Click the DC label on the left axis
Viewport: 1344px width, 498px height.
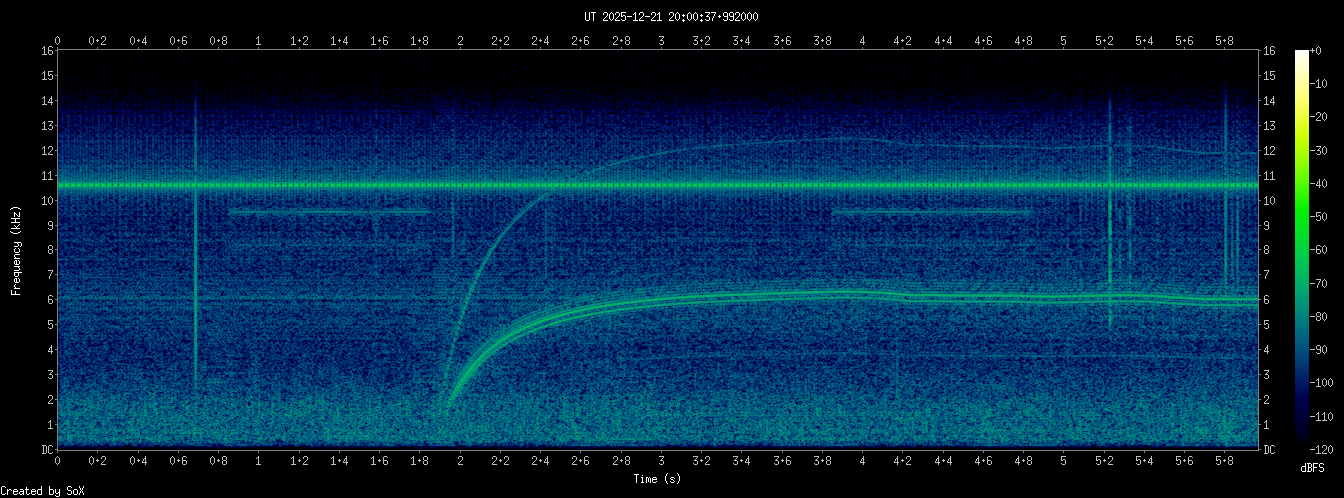(47, 449)
